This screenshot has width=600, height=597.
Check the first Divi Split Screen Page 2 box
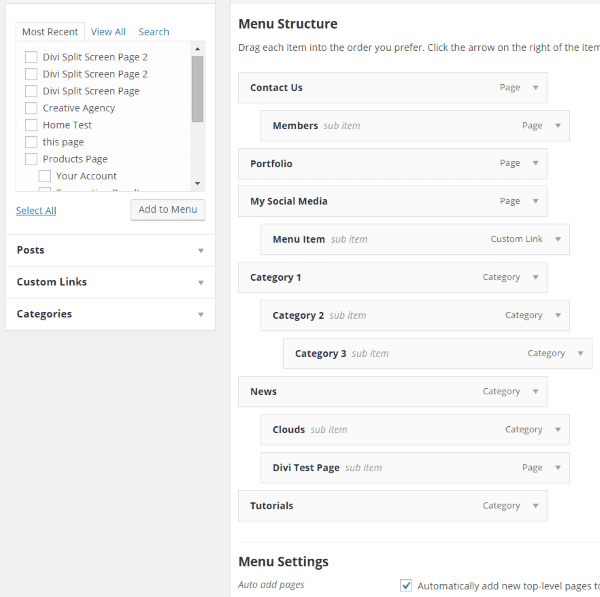click(x=31, y=57)
